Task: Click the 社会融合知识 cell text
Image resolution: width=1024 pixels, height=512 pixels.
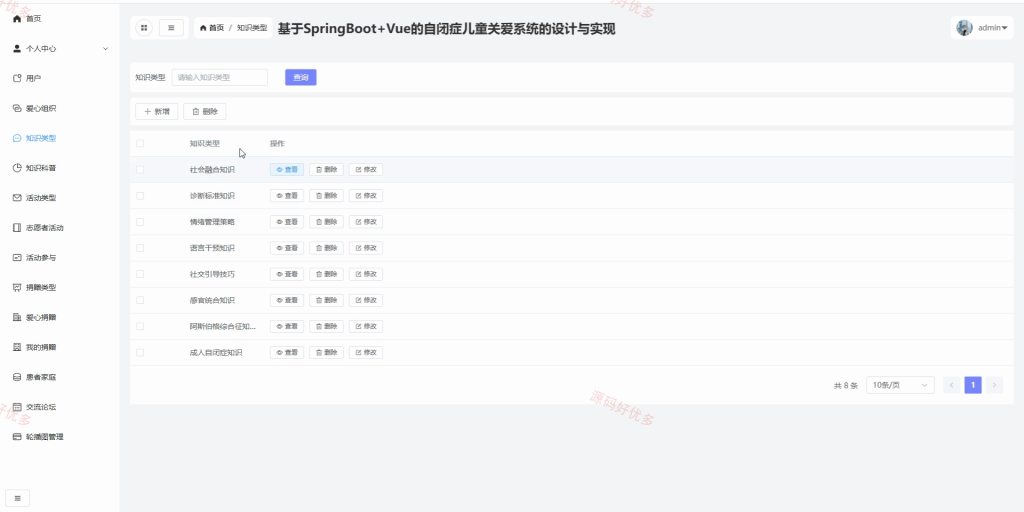Action: pyautogui.click(x=212, y=170)
